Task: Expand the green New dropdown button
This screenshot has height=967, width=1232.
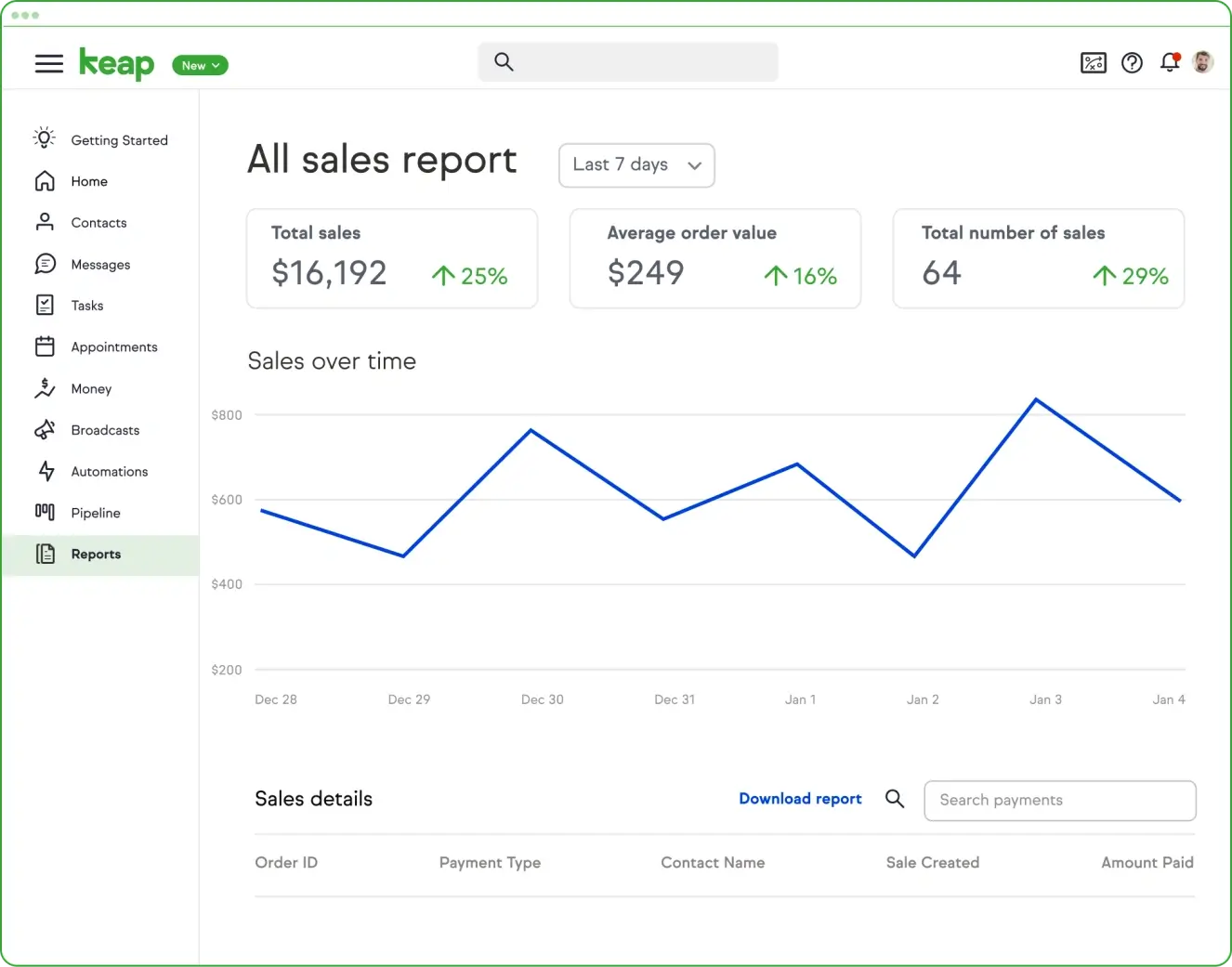Action: (200, 65)
